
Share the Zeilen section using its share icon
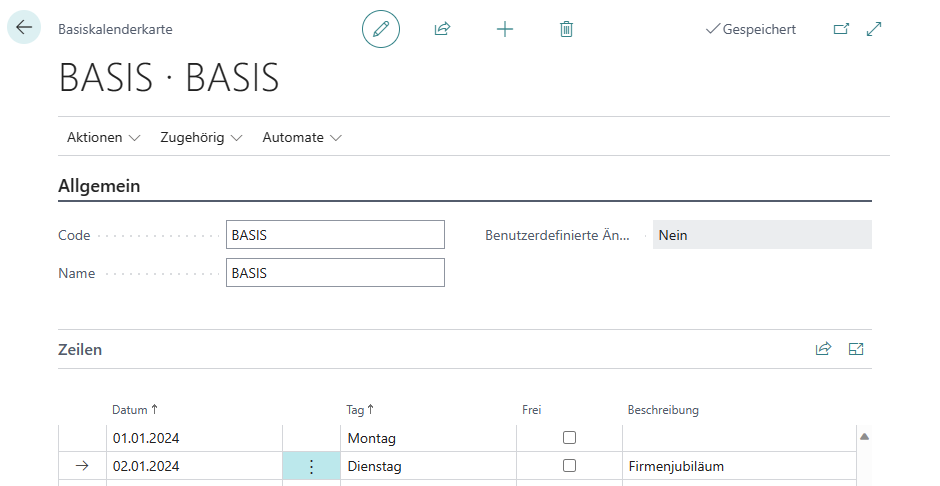[x=823, y=349]
